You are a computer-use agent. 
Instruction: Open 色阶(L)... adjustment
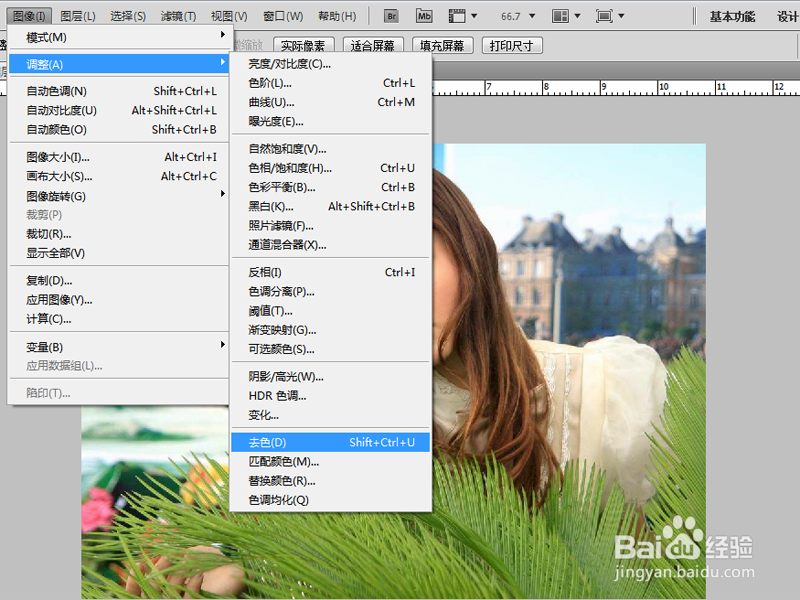[x=331, y=83]
